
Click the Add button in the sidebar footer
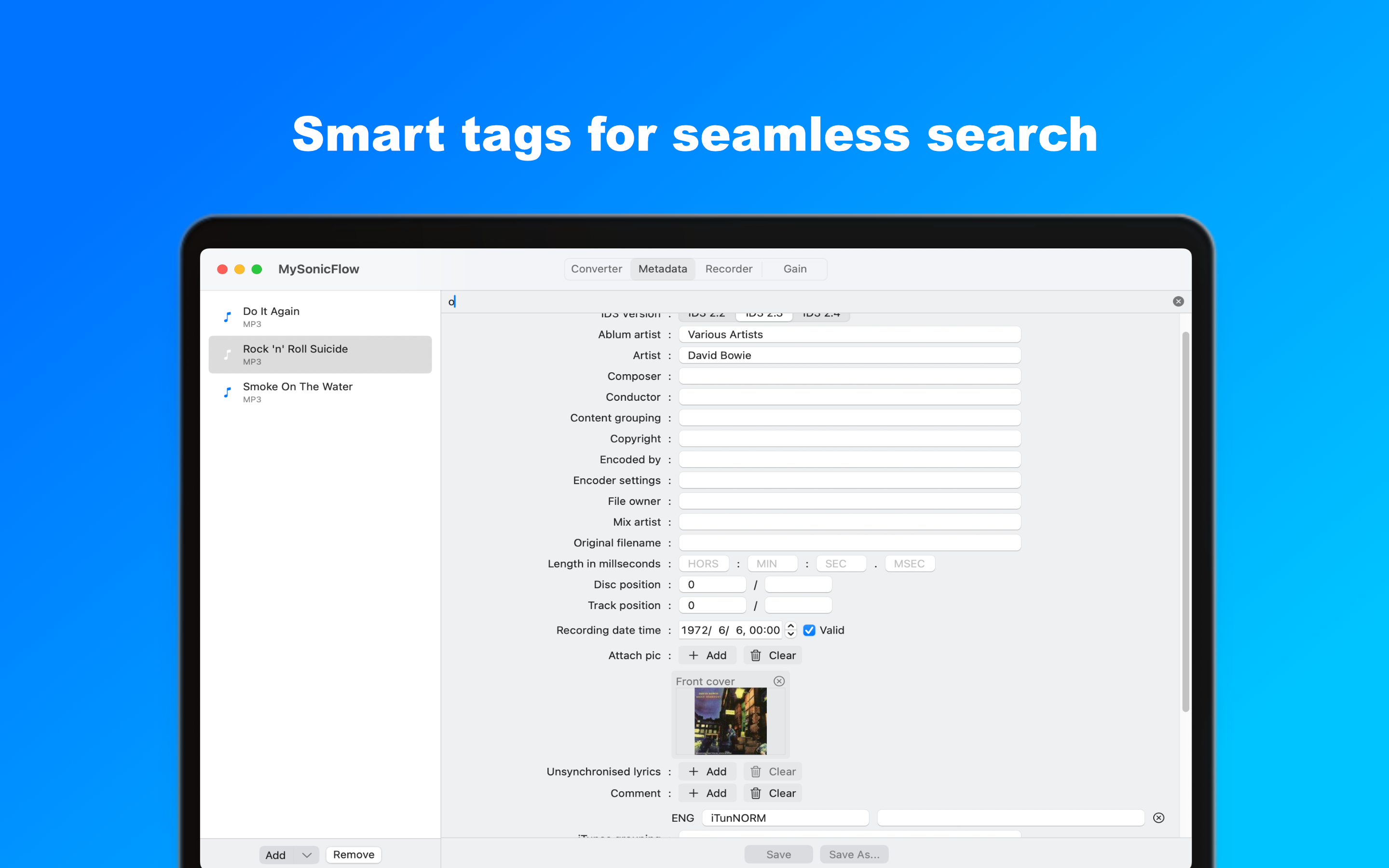(x=275, y=855)
